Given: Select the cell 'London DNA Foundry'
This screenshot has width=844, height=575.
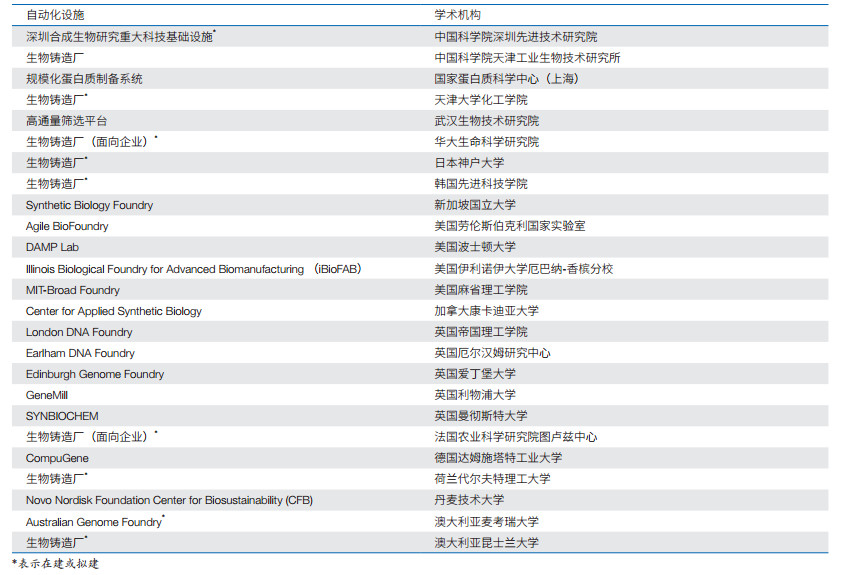Looking at the screenshot, I should point(79,332).
